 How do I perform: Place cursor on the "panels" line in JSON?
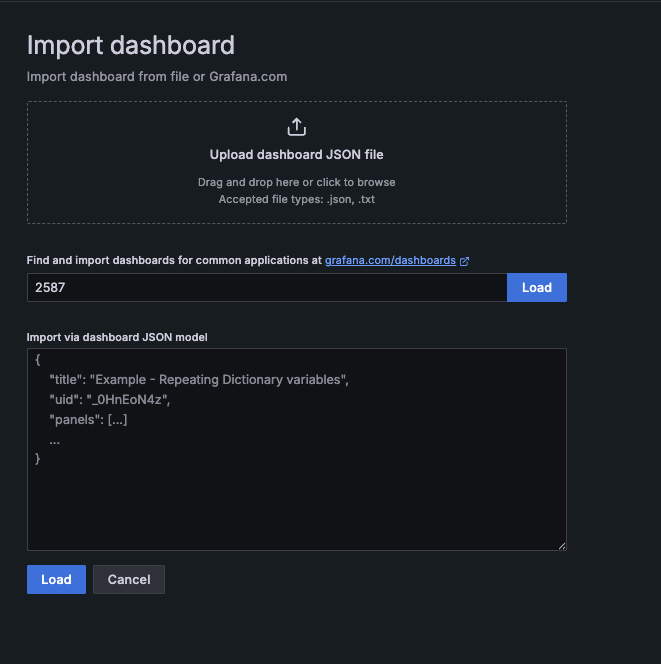tap(88, 420)
